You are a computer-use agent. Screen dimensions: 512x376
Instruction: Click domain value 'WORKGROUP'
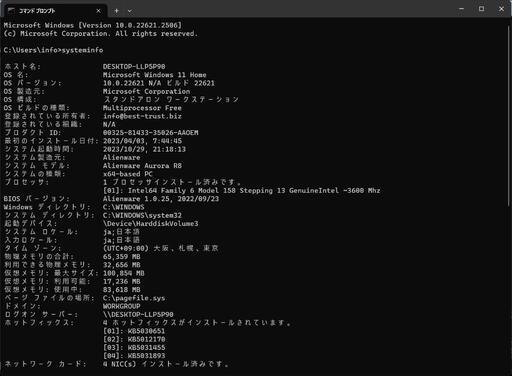pyautogui.click(x=122, y=306)
